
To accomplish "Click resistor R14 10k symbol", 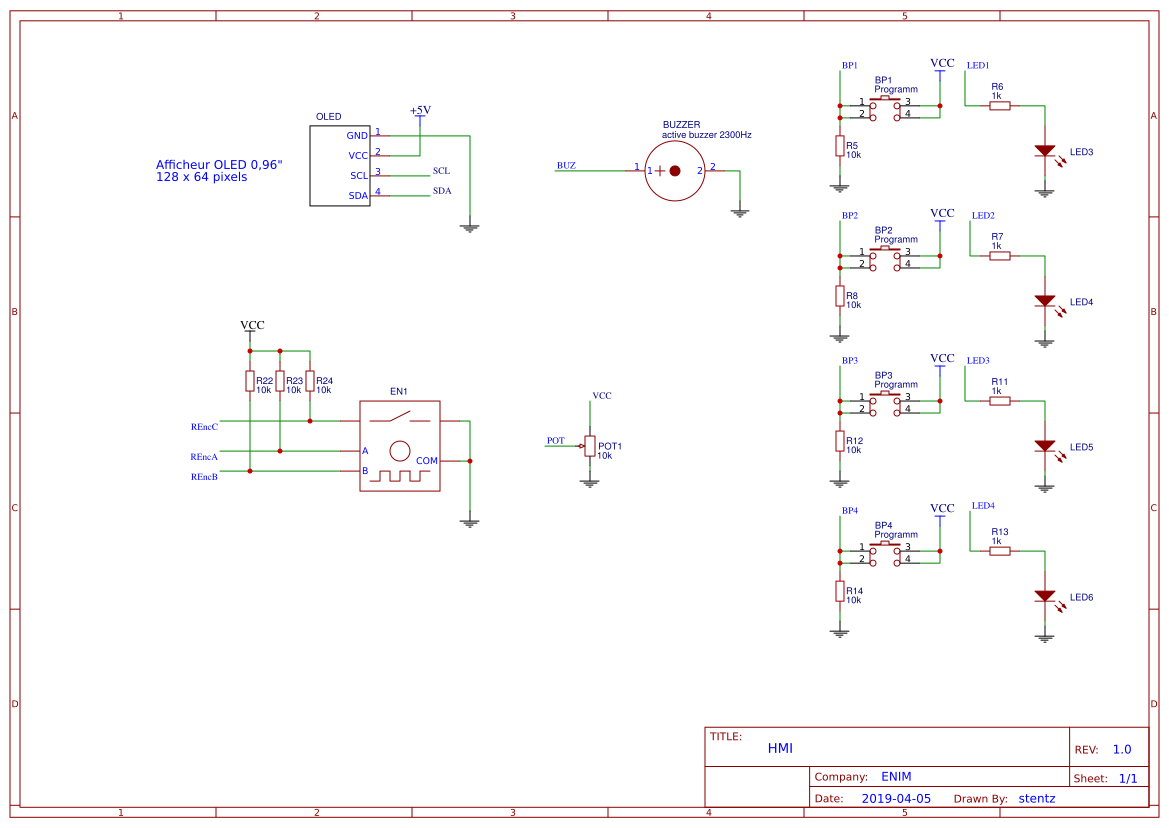I will (x=839, y=592).
